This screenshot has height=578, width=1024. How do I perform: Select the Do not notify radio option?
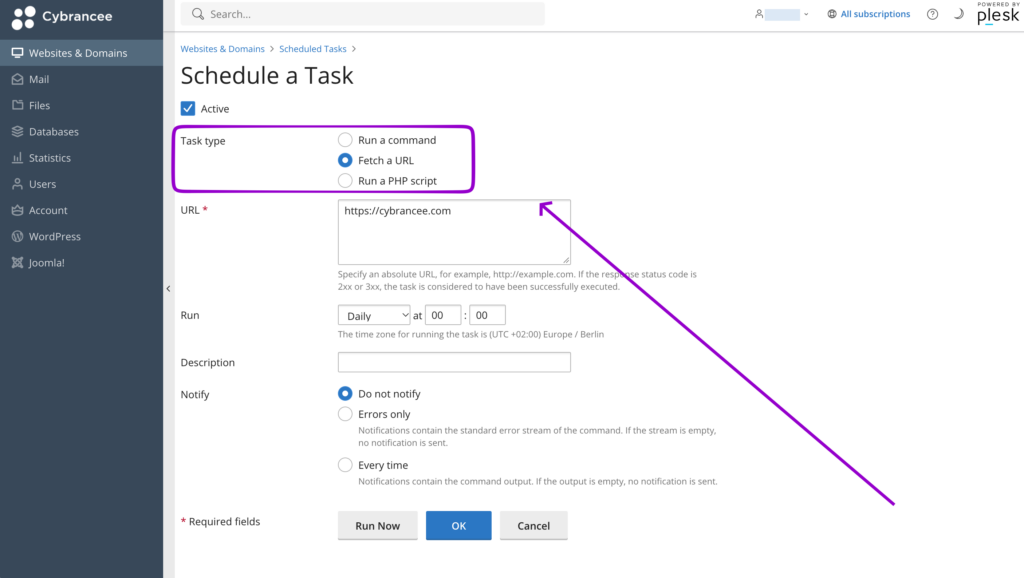click(345, 393)
